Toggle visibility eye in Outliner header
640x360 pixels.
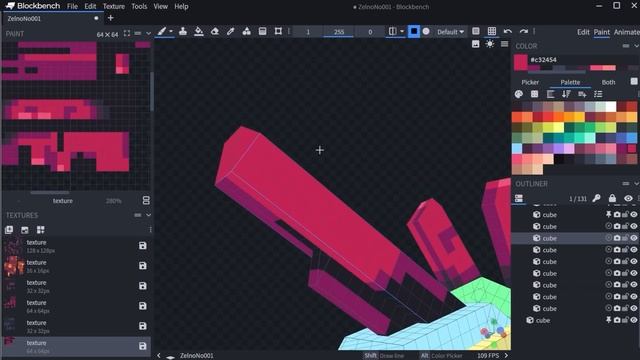pyautogui.click(x=628, y=198)
